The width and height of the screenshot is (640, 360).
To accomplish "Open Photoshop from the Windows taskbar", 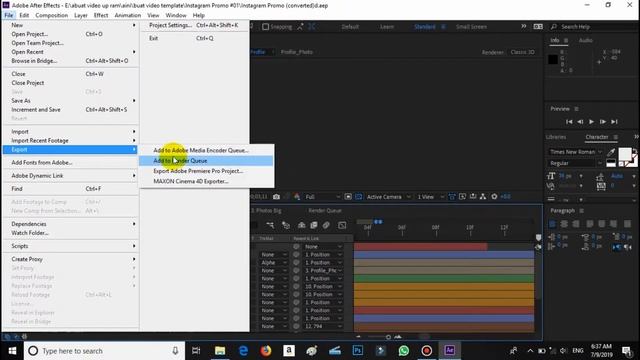I will click(x=358, y=351).
